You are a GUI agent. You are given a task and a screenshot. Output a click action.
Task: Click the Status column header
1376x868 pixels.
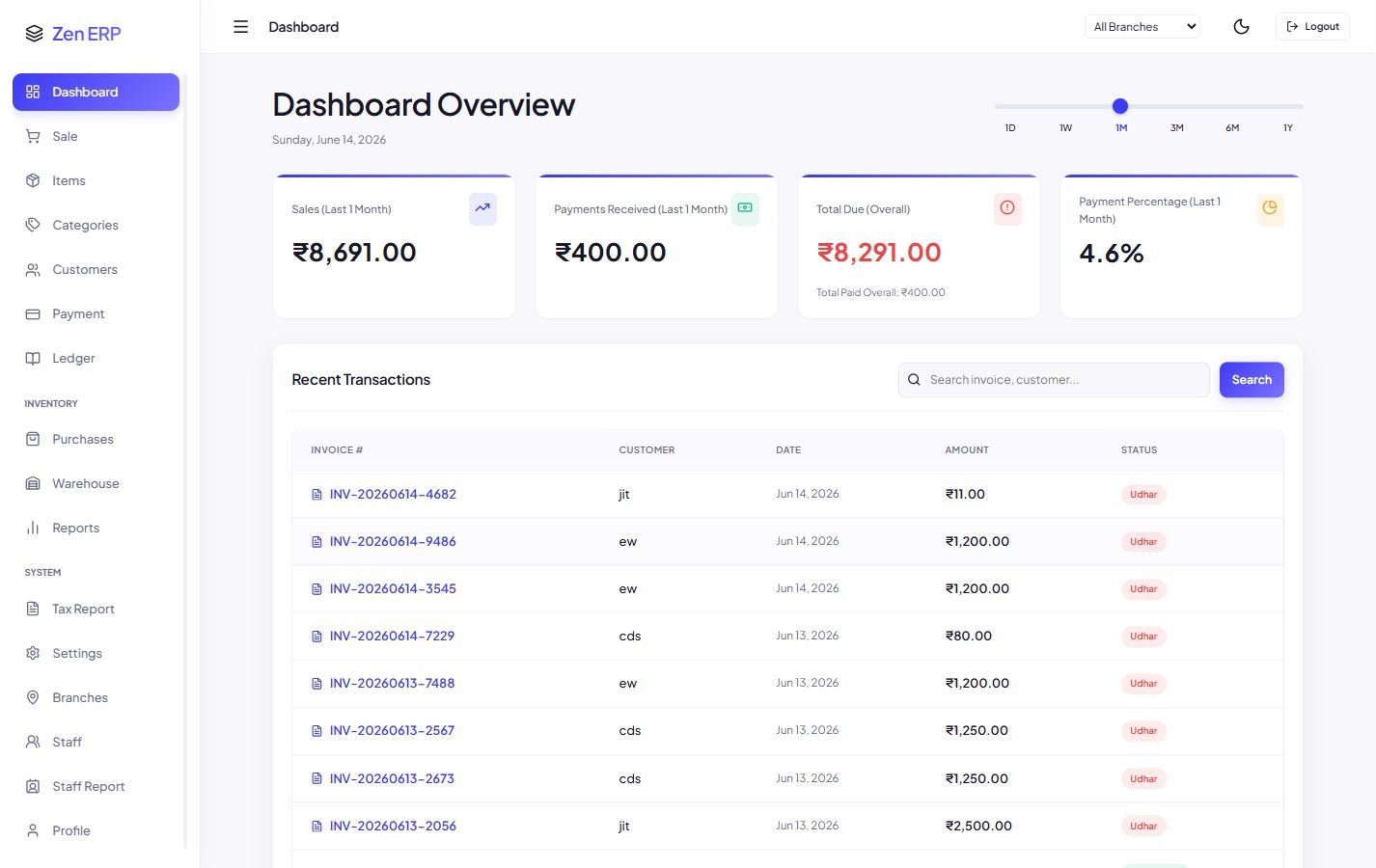tap(1139, 450)
